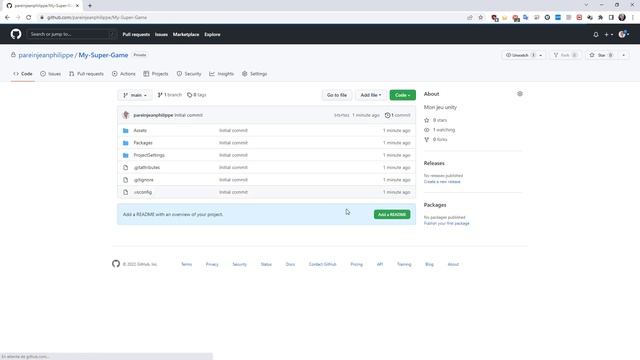Expand the Star lists dropdown arrow
This screenshot has height=360, width=640.
click(x=623, y=55)
